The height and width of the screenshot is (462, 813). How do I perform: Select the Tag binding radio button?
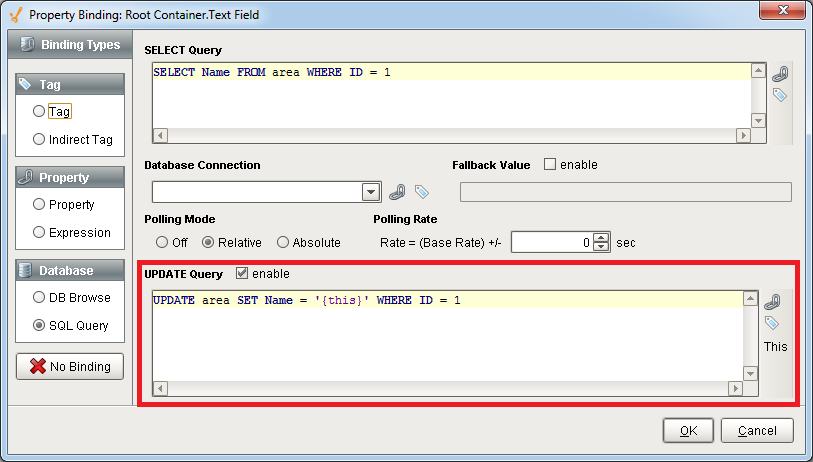tap(39, 111)
